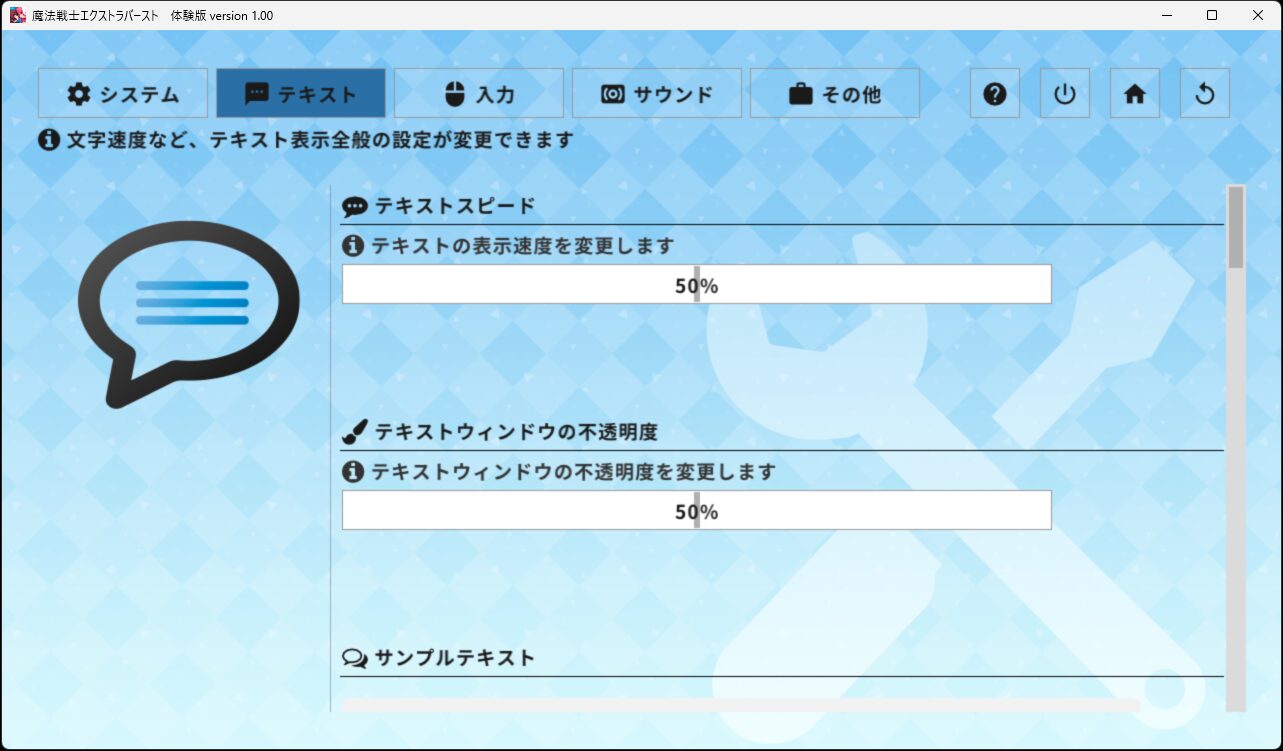
Task: Select the その他 tab
Action: pyautogui.click(x=835, y=94)
